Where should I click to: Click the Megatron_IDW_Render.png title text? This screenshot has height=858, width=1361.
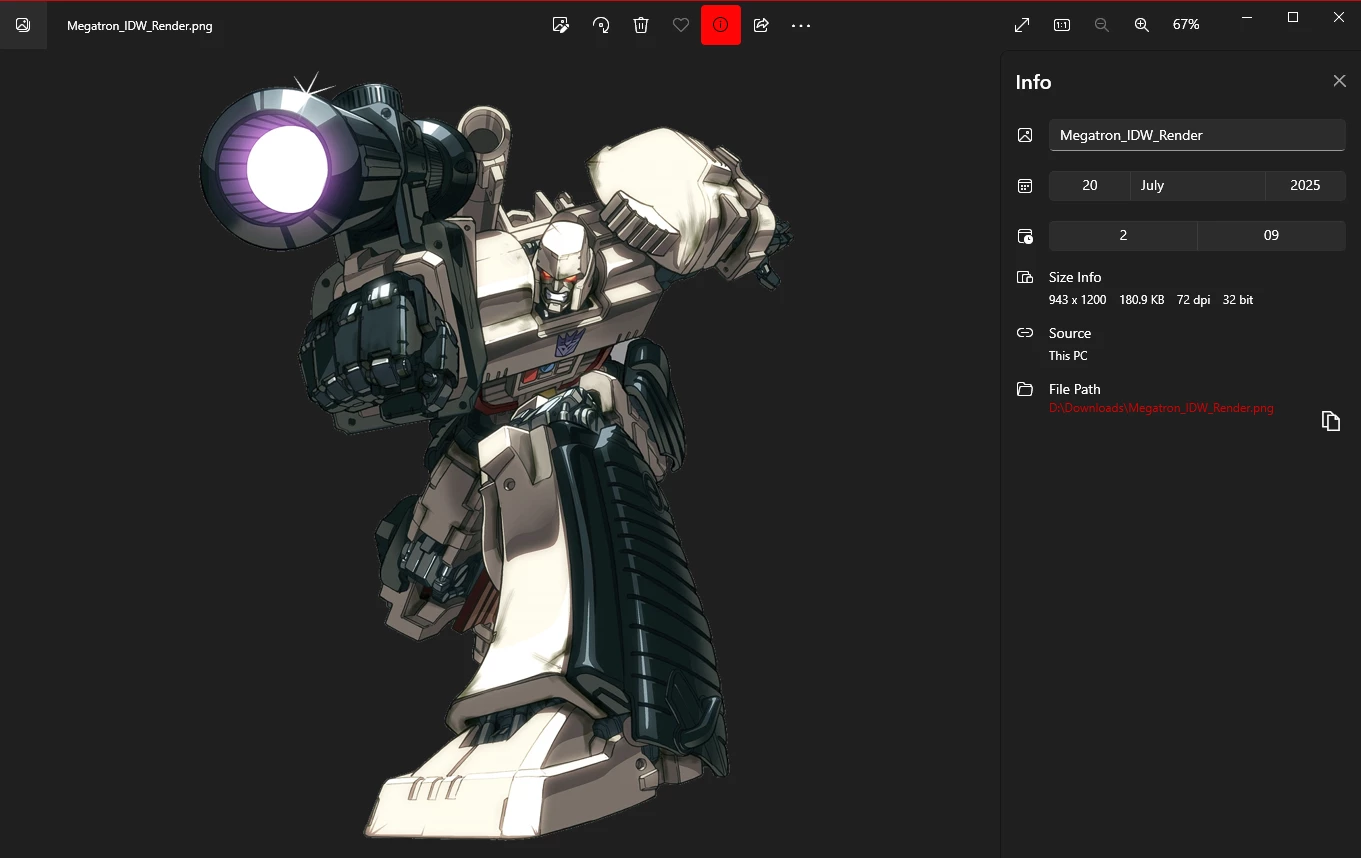click(140, 25)
